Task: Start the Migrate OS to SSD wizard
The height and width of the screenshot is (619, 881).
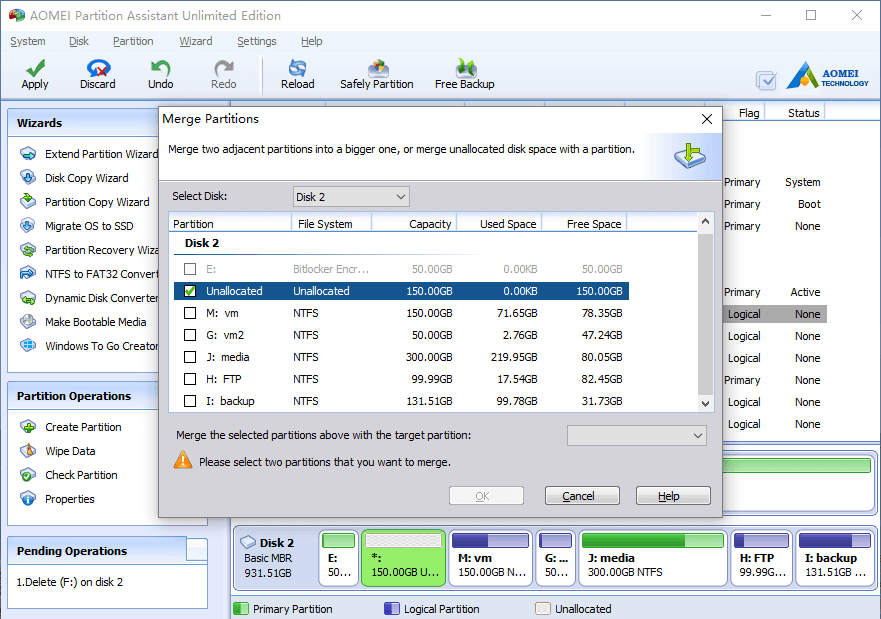Action: click(89, 226)
